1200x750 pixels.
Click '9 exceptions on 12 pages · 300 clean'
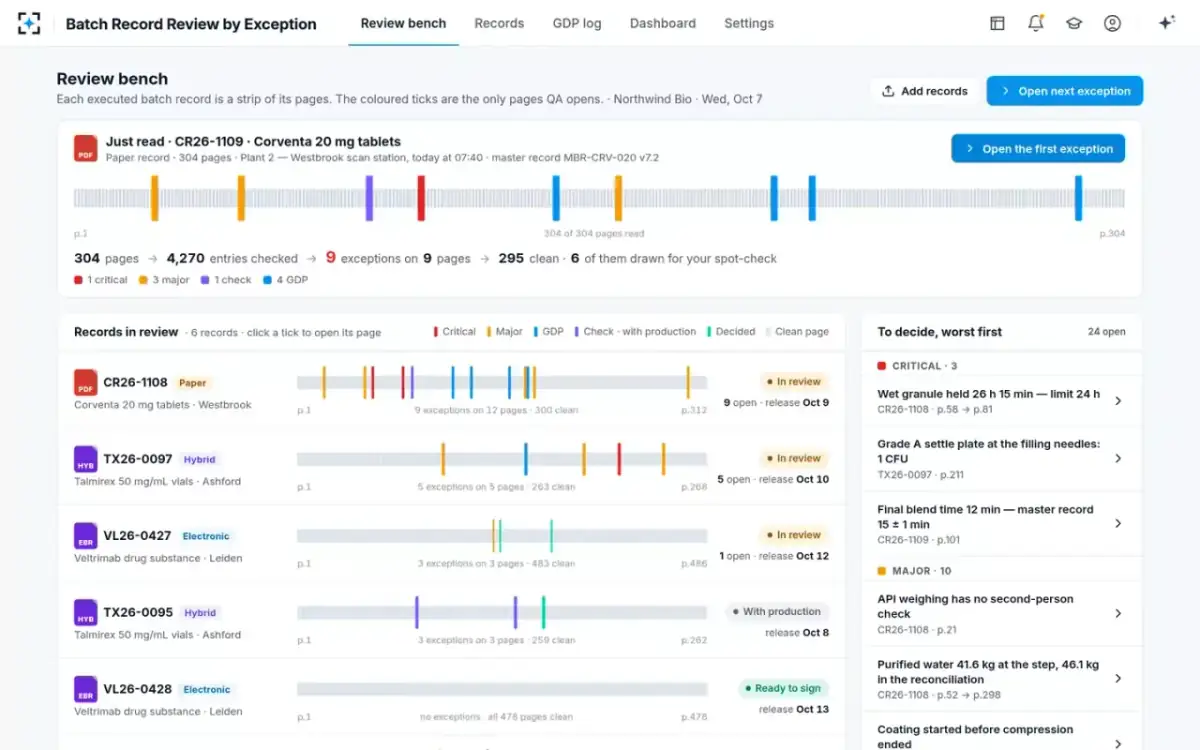coord(497,410)
